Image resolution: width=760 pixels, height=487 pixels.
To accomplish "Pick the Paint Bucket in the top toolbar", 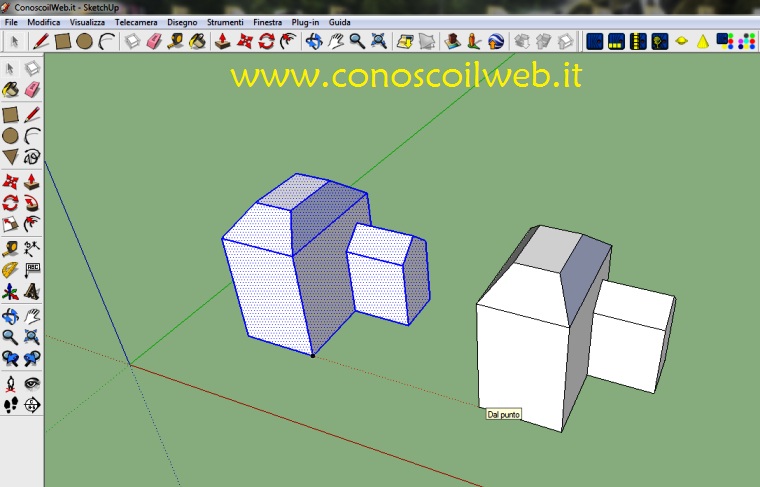I will 197,42.
